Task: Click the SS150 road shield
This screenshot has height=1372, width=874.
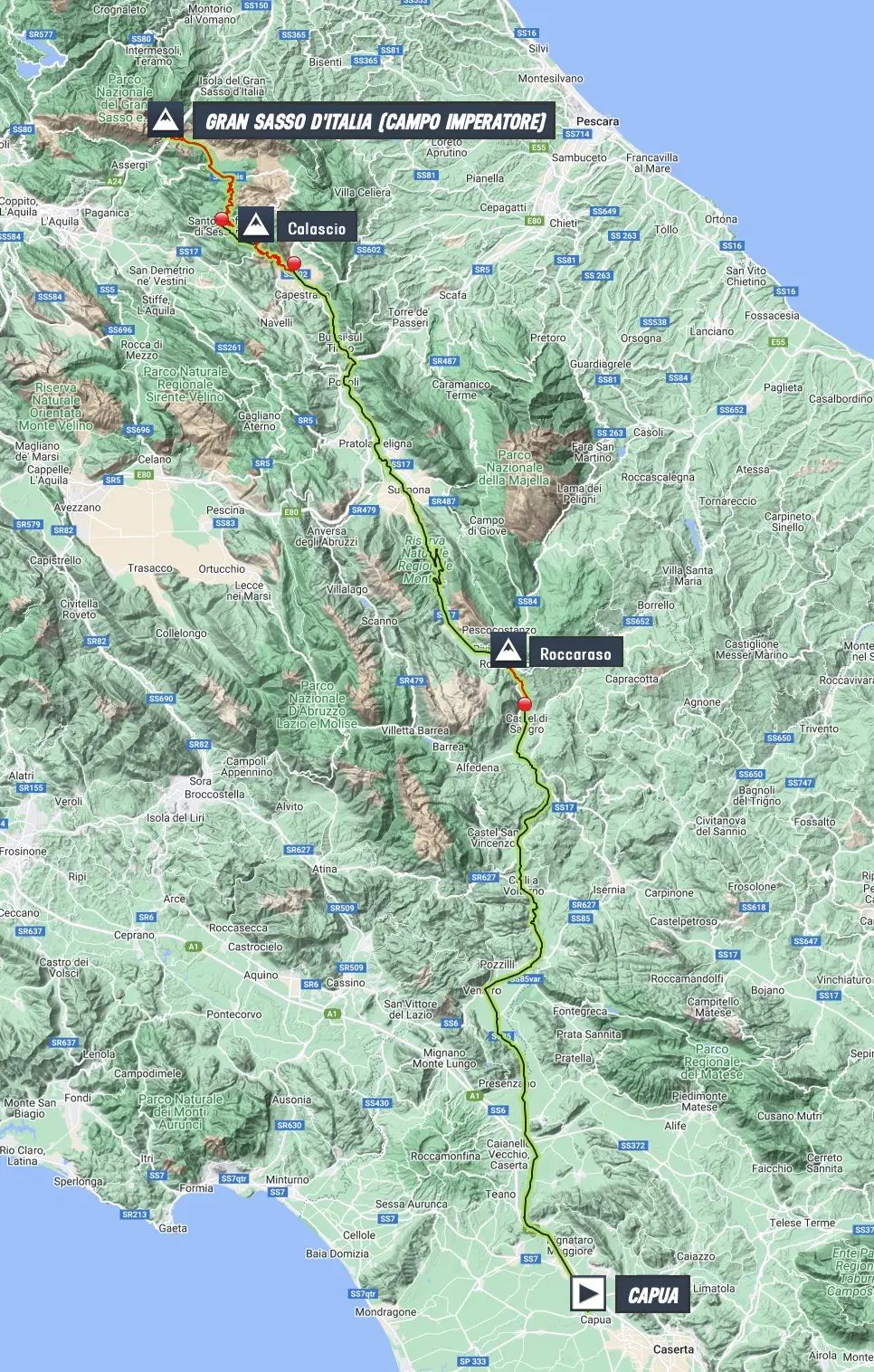Action: pyautogui.click(x=256, y=5)
